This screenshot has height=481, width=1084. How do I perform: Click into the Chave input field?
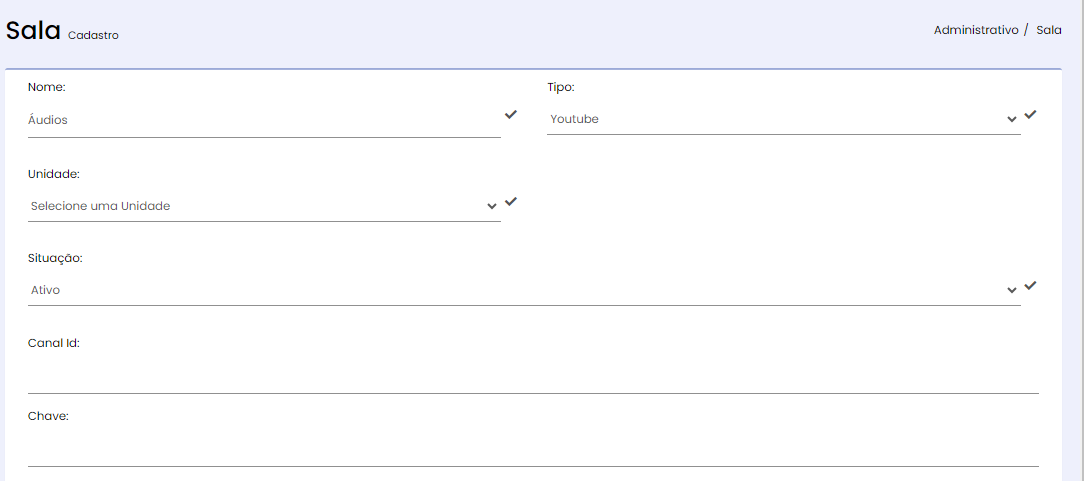tap(533, 450)
